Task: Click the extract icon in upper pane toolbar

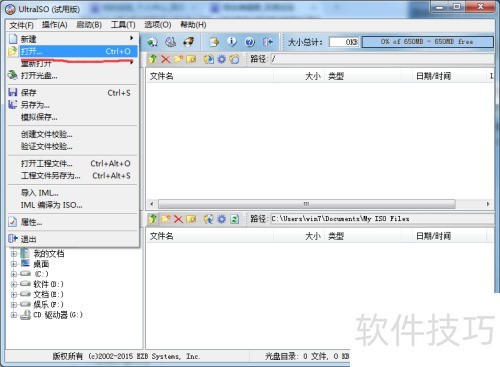Action: click(x=209, y=59)
